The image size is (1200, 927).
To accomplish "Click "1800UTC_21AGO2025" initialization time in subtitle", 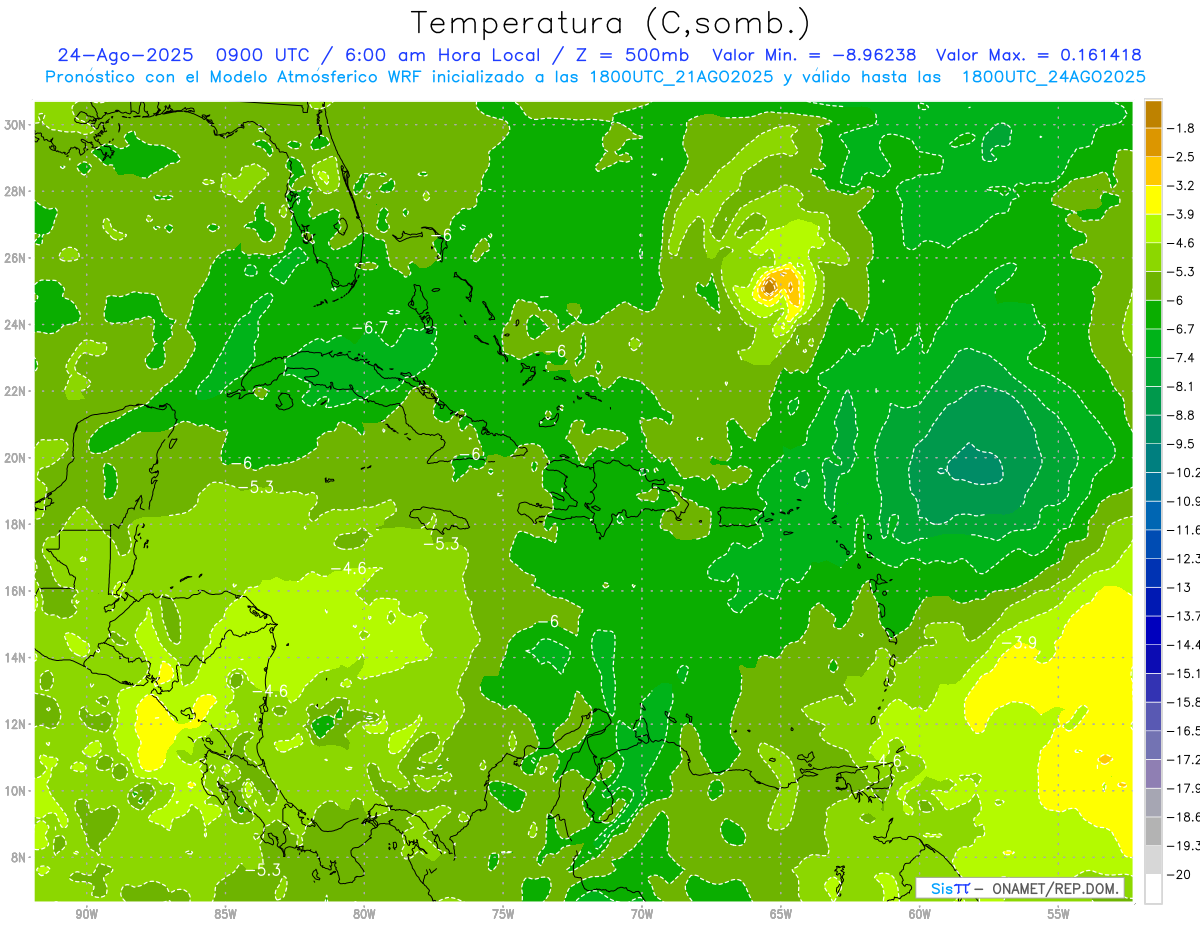I will (x=678, y=76).
